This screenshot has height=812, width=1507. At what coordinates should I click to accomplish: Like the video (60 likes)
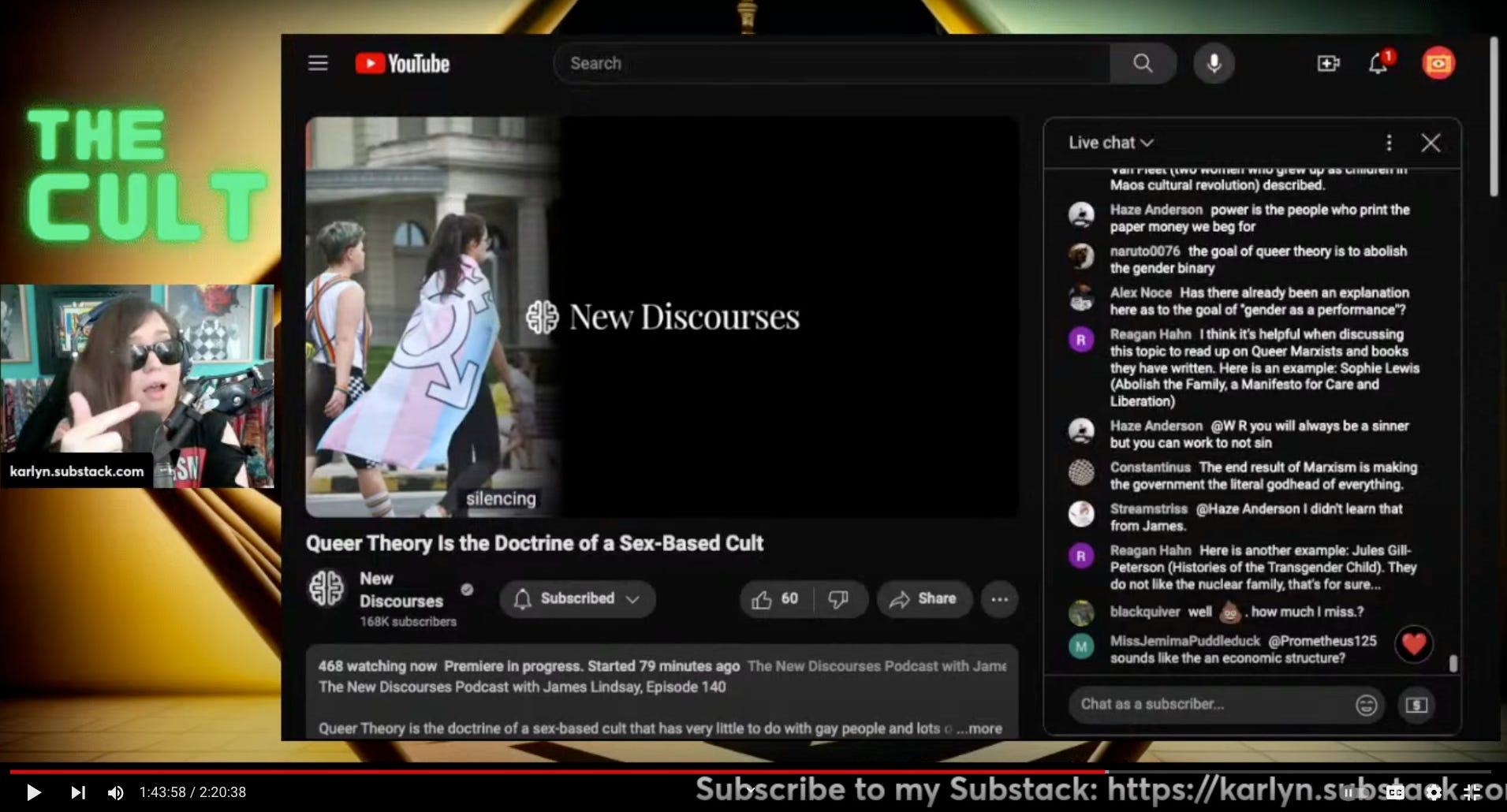point(776,599)
